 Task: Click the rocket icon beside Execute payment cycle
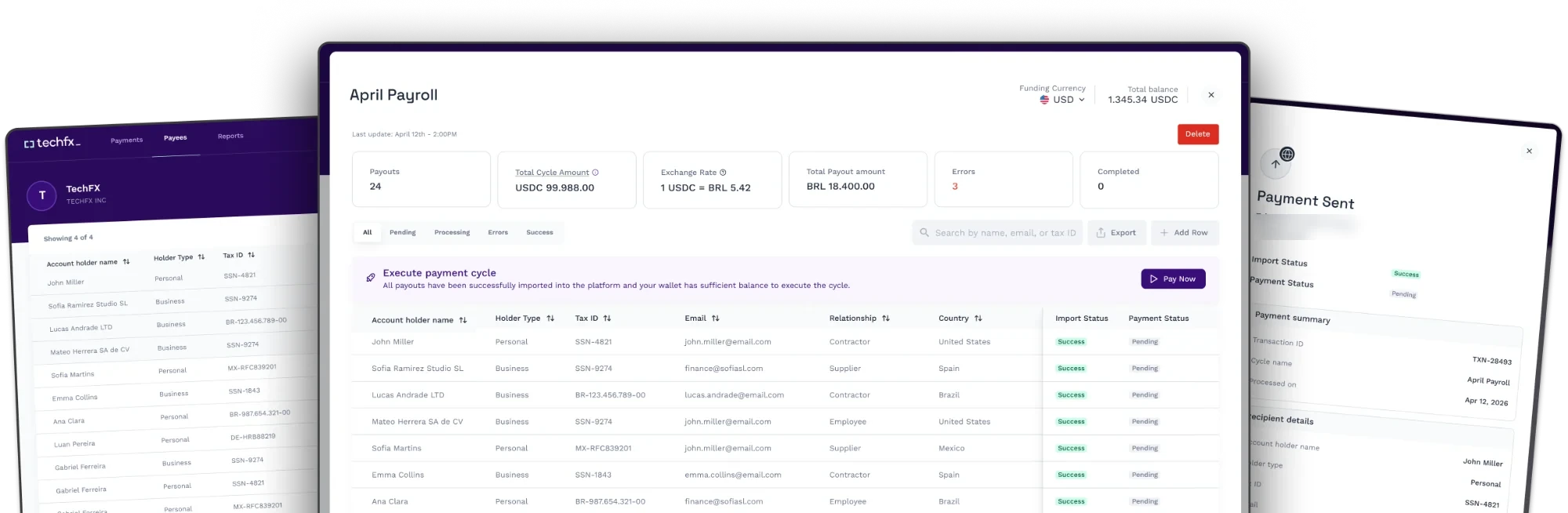click(370, 278)
